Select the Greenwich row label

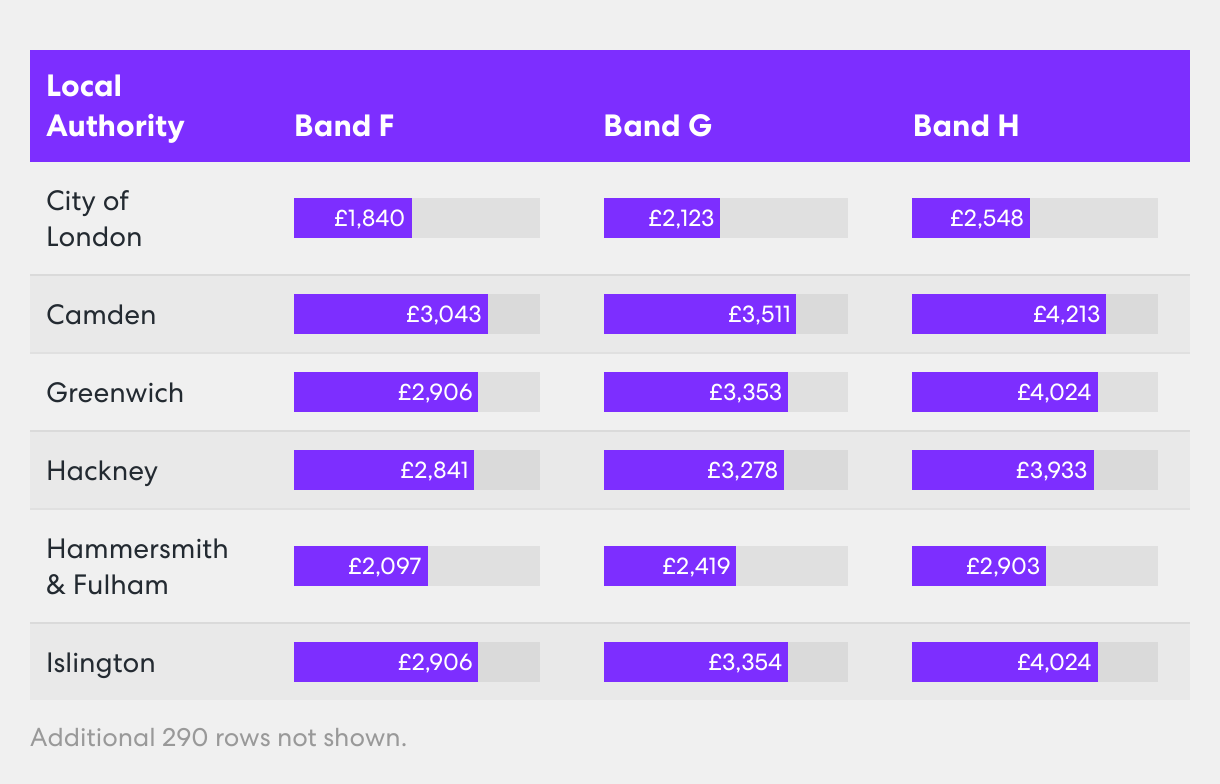[x=115, y=393]
